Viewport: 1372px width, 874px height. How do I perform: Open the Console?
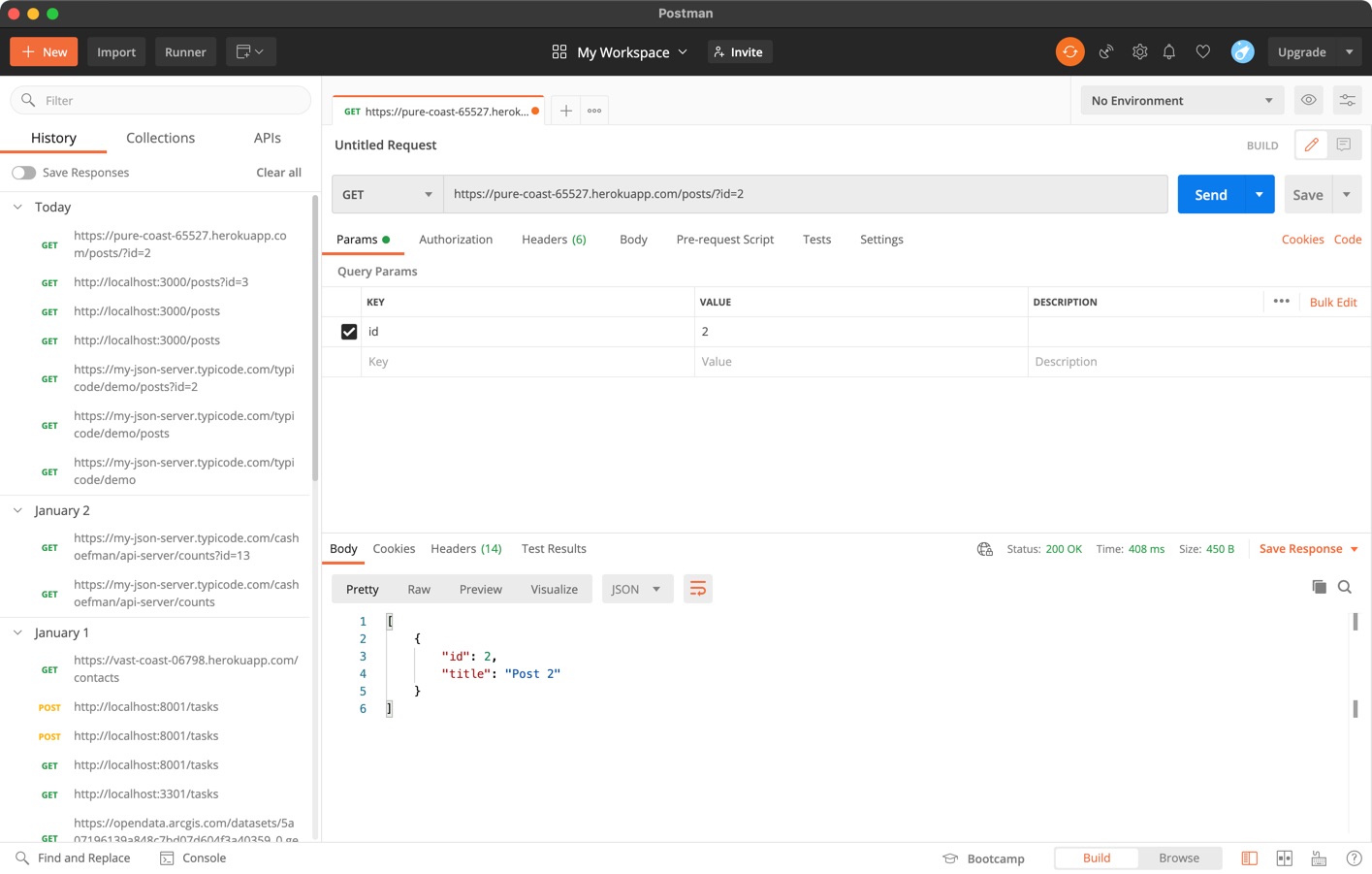(x=193, y=858)
